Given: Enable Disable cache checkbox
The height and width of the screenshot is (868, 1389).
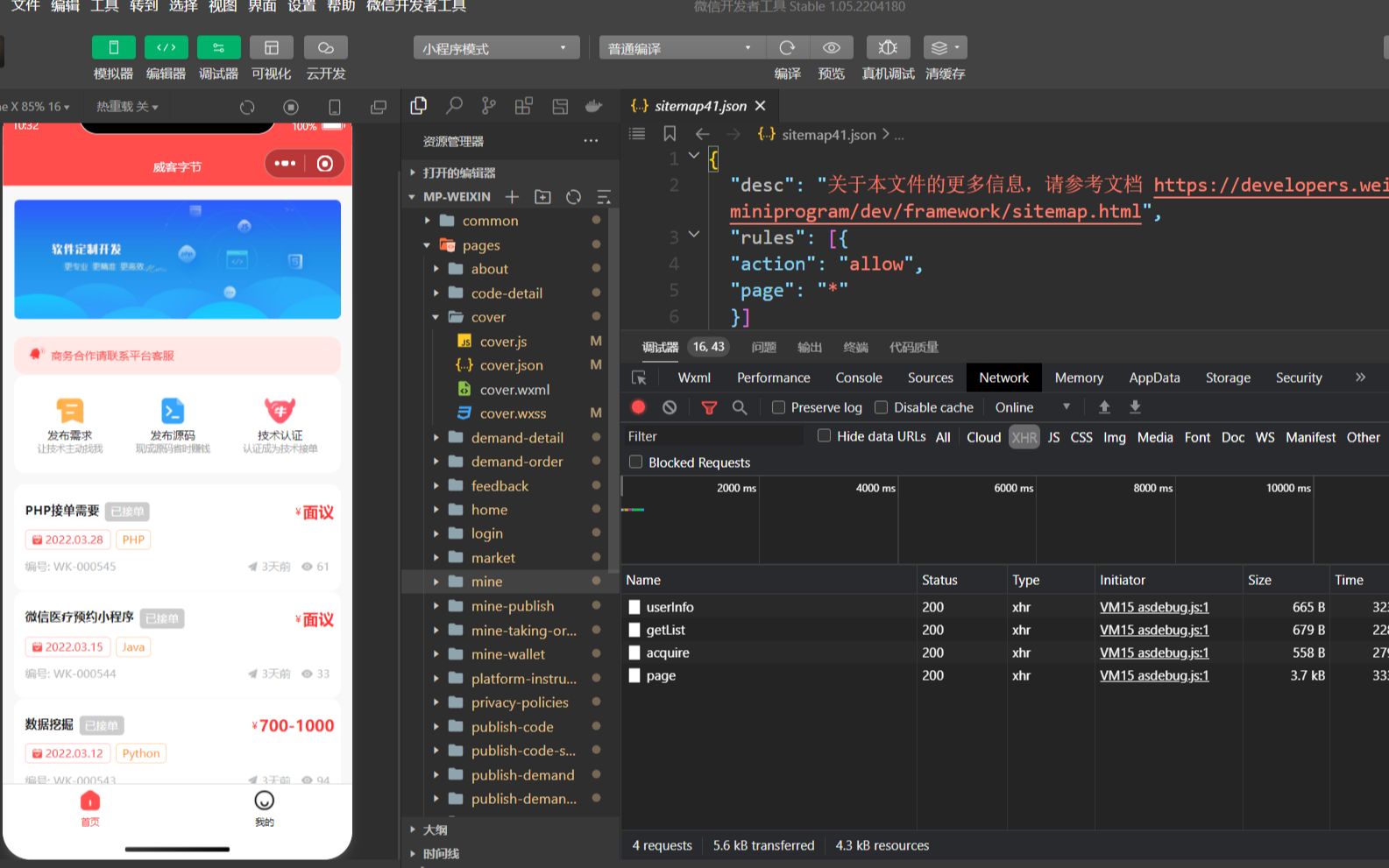Looking at the screenshot, I should pyautogui.click(x=882, y=407).
